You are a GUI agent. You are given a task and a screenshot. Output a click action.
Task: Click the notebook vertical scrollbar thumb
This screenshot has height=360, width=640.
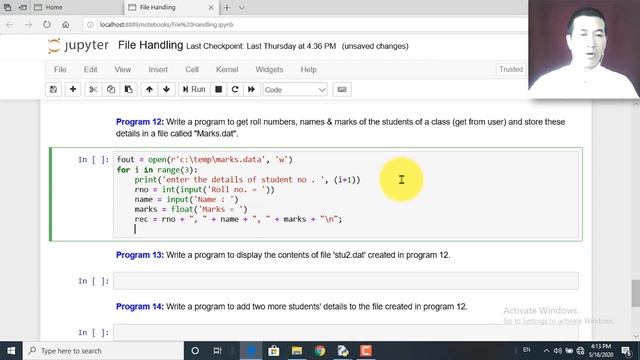pos(636,293)
